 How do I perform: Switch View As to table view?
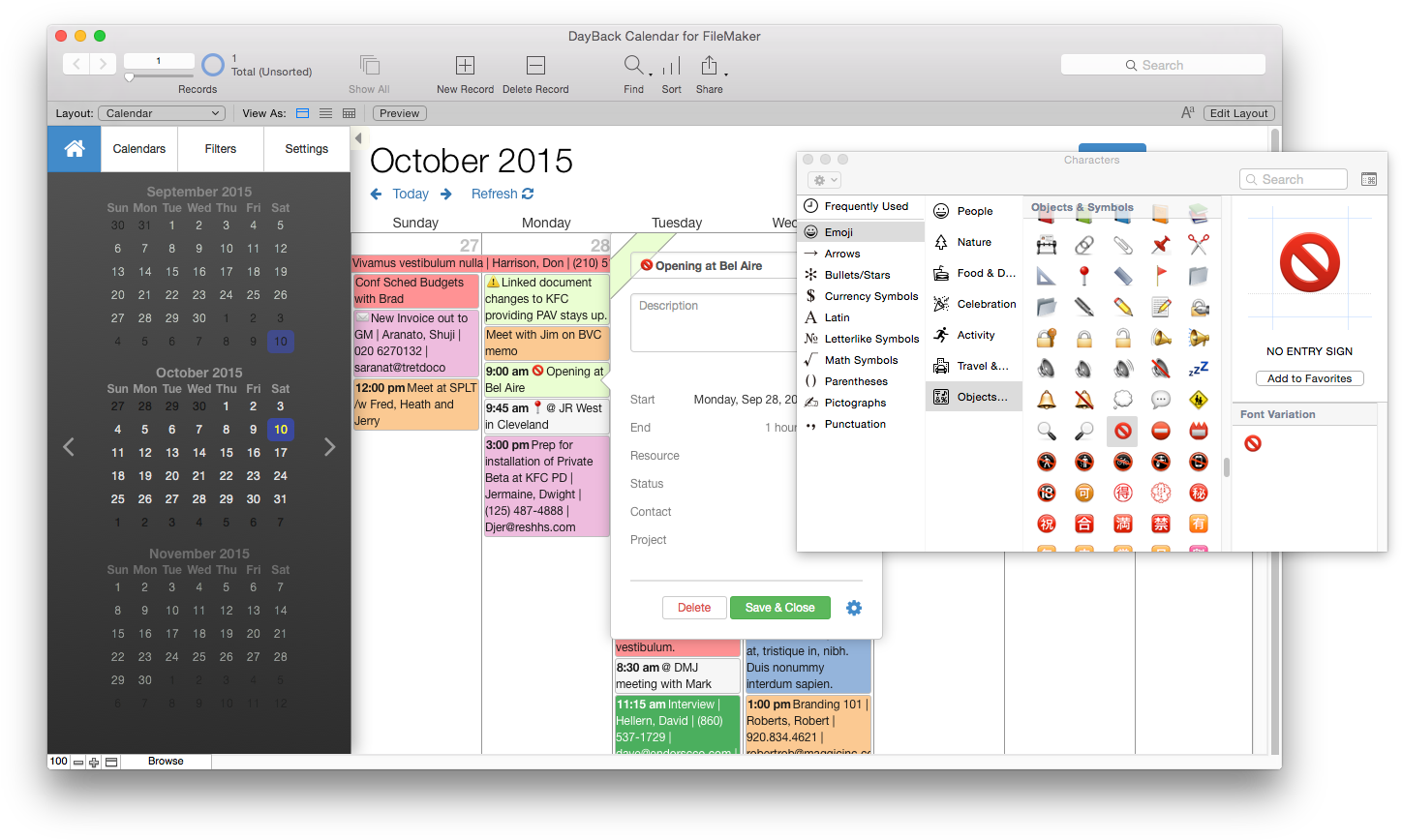(x=350, y=113)
